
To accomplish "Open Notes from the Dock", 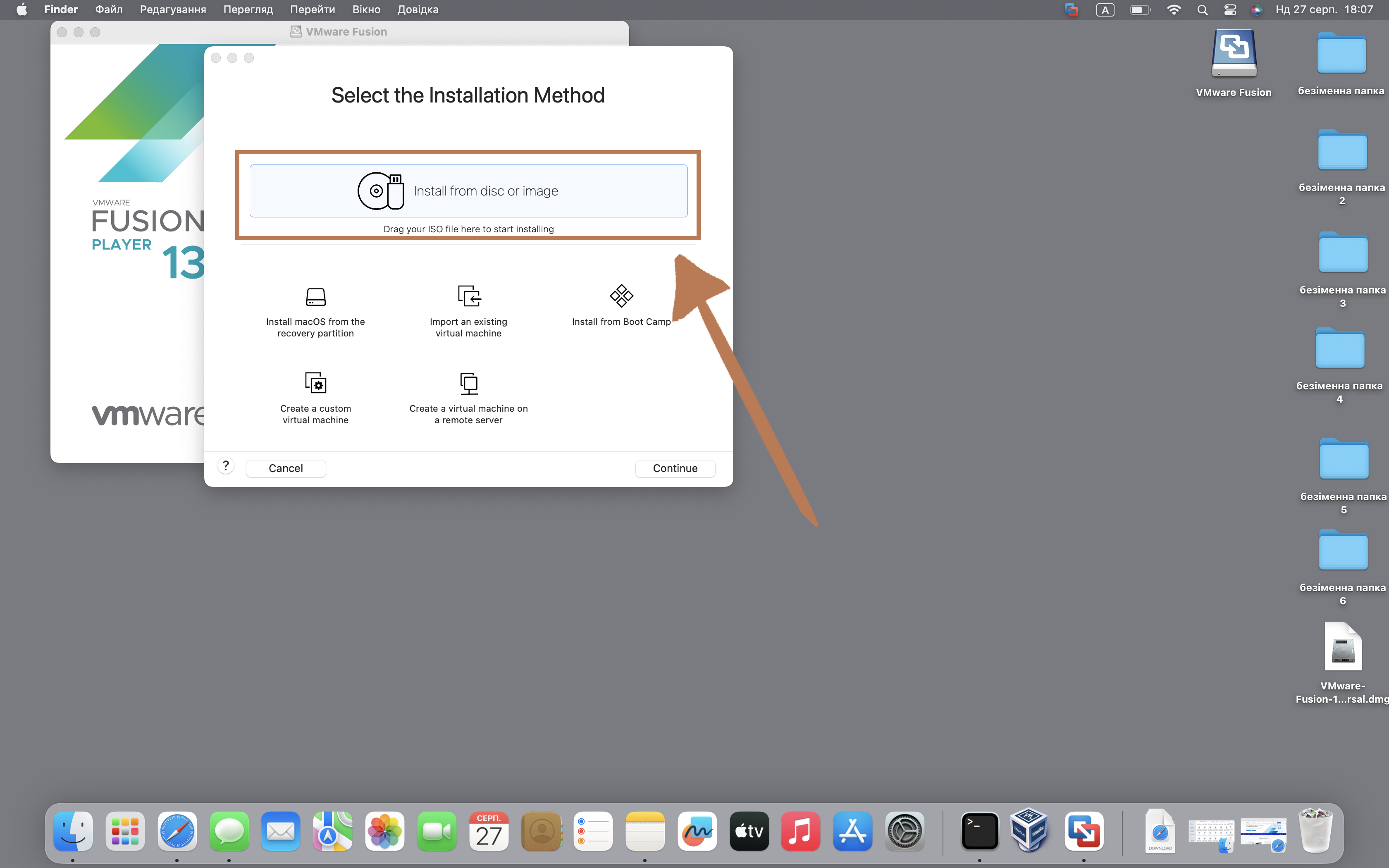I will click(645, 831).
